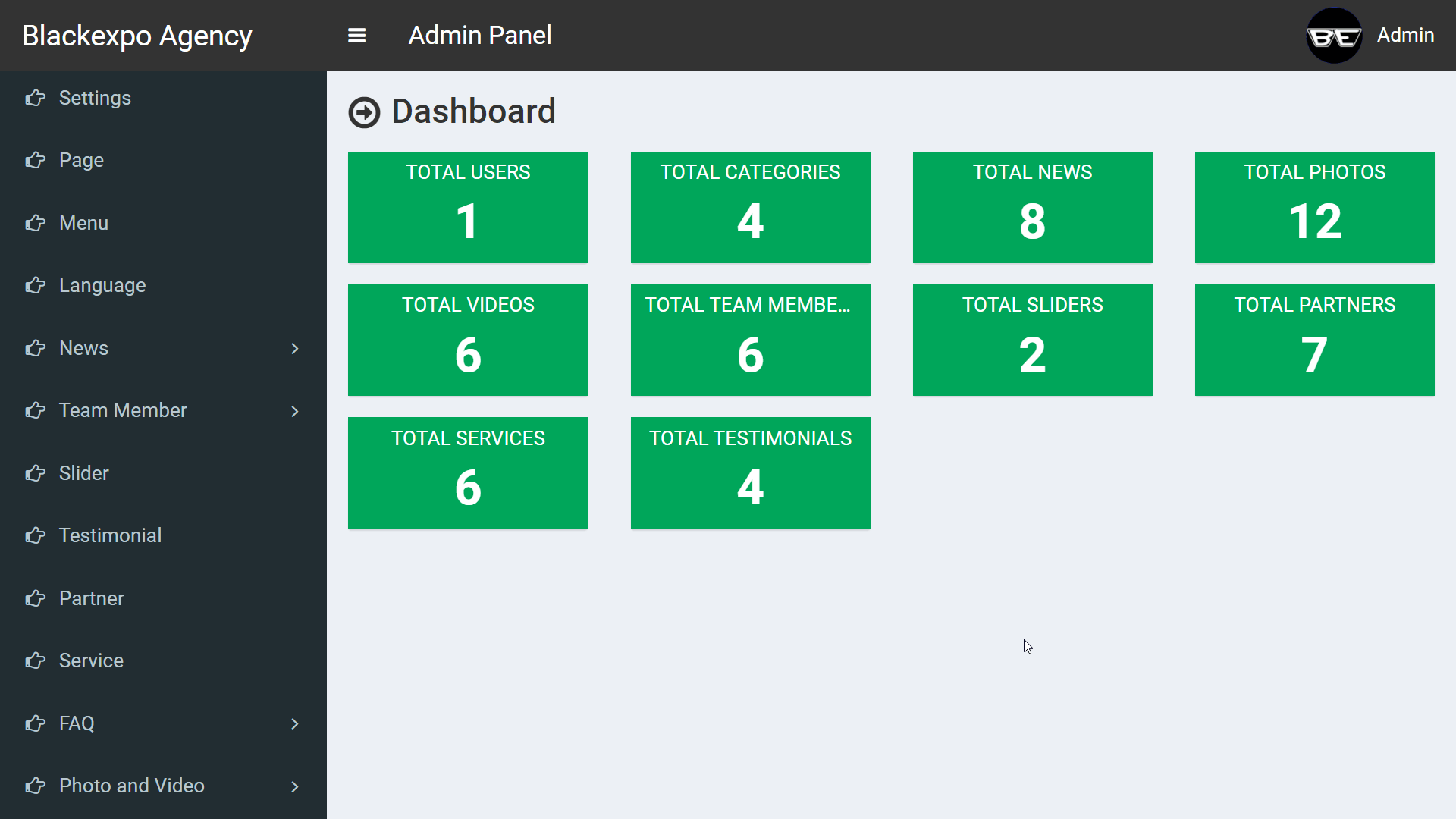Click the Admin Panel heading link

tap(479, 35)
